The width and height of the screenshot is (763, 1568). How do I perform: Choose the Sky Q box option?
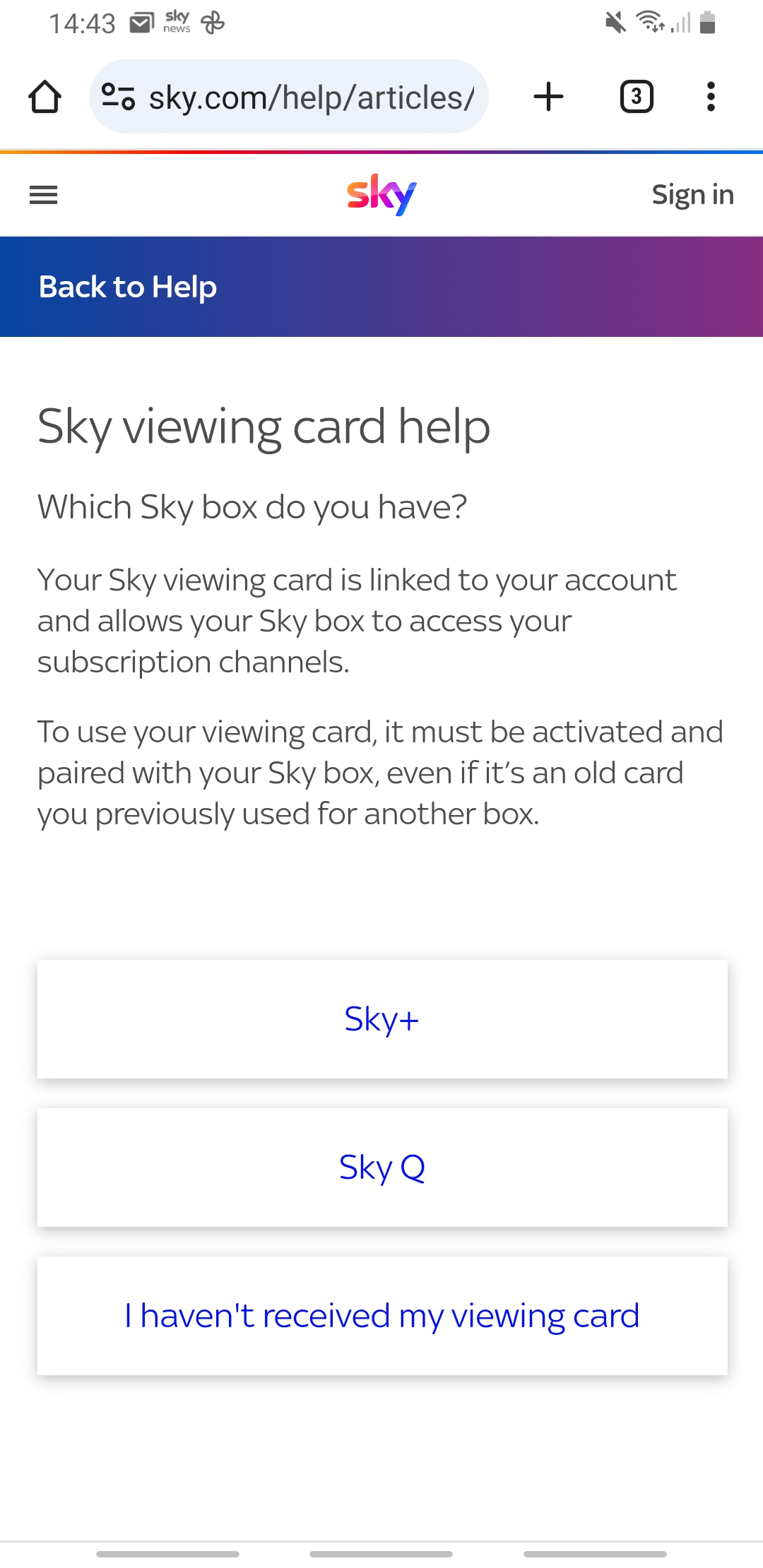pyautogui.click(x=381, y=1167)
